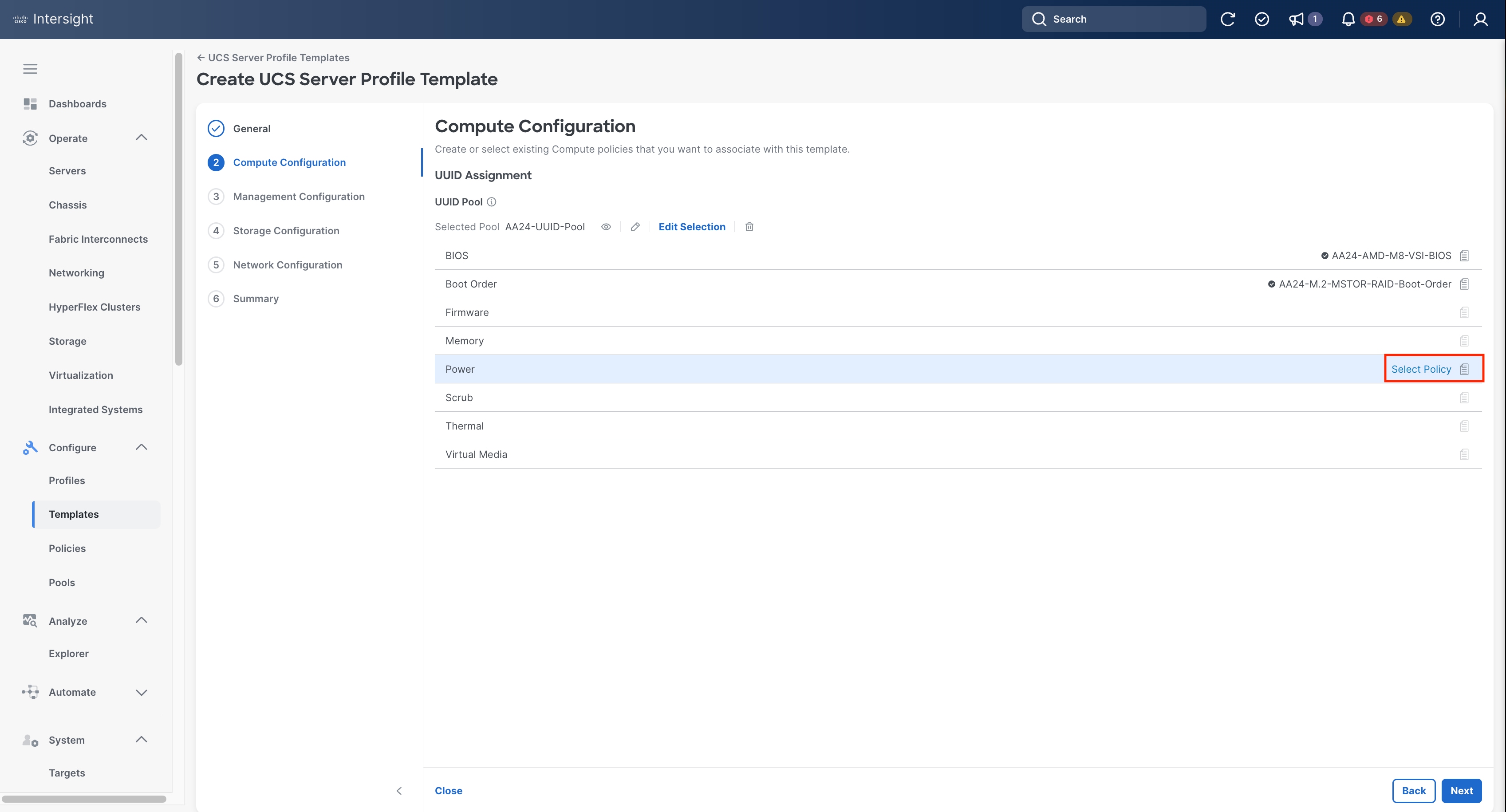Open the notification alarms bell icon

point(1348,19)
